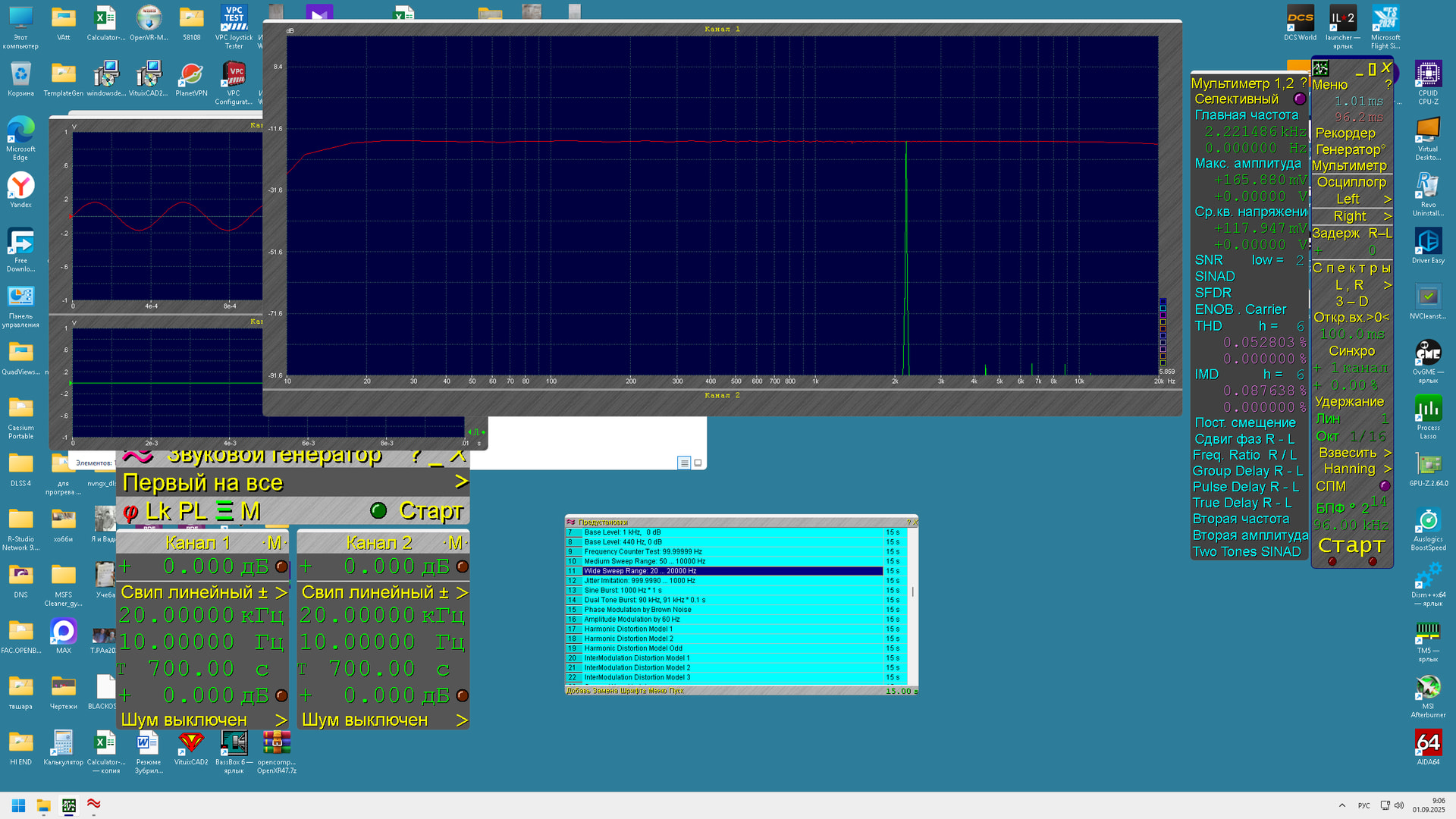Click the red phase φ icon in generator
This screenshot has width=1456, height=819.
tap(130, 513)
